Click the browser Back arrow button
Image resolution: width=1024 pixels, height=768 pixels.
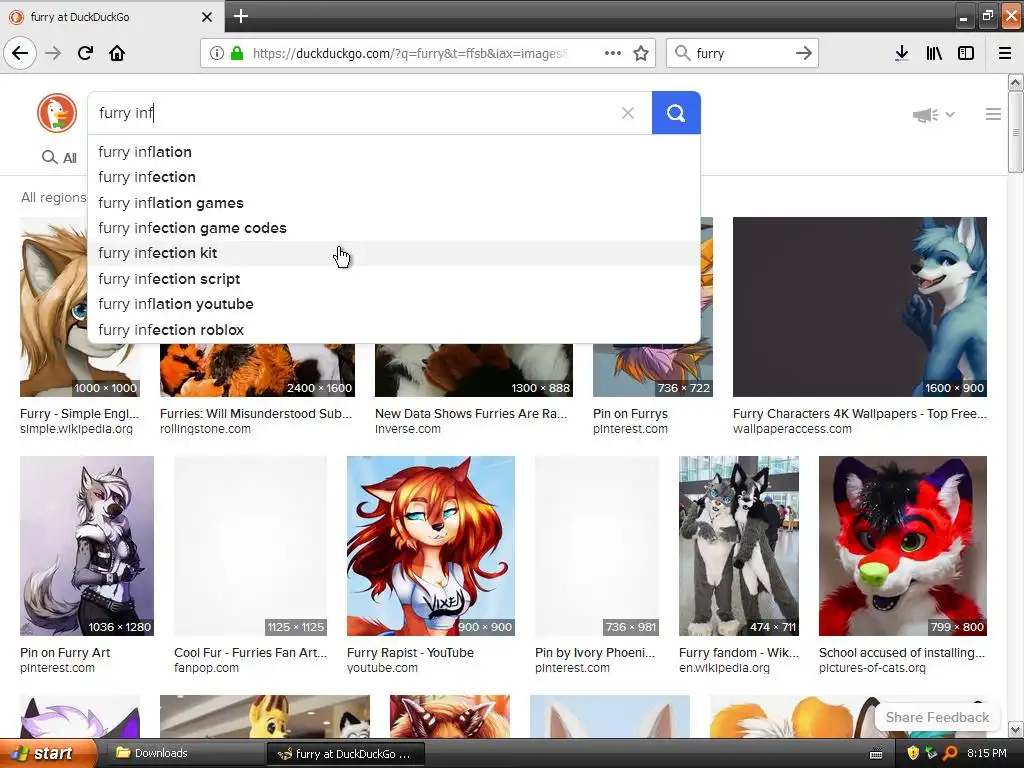[20, 53]
